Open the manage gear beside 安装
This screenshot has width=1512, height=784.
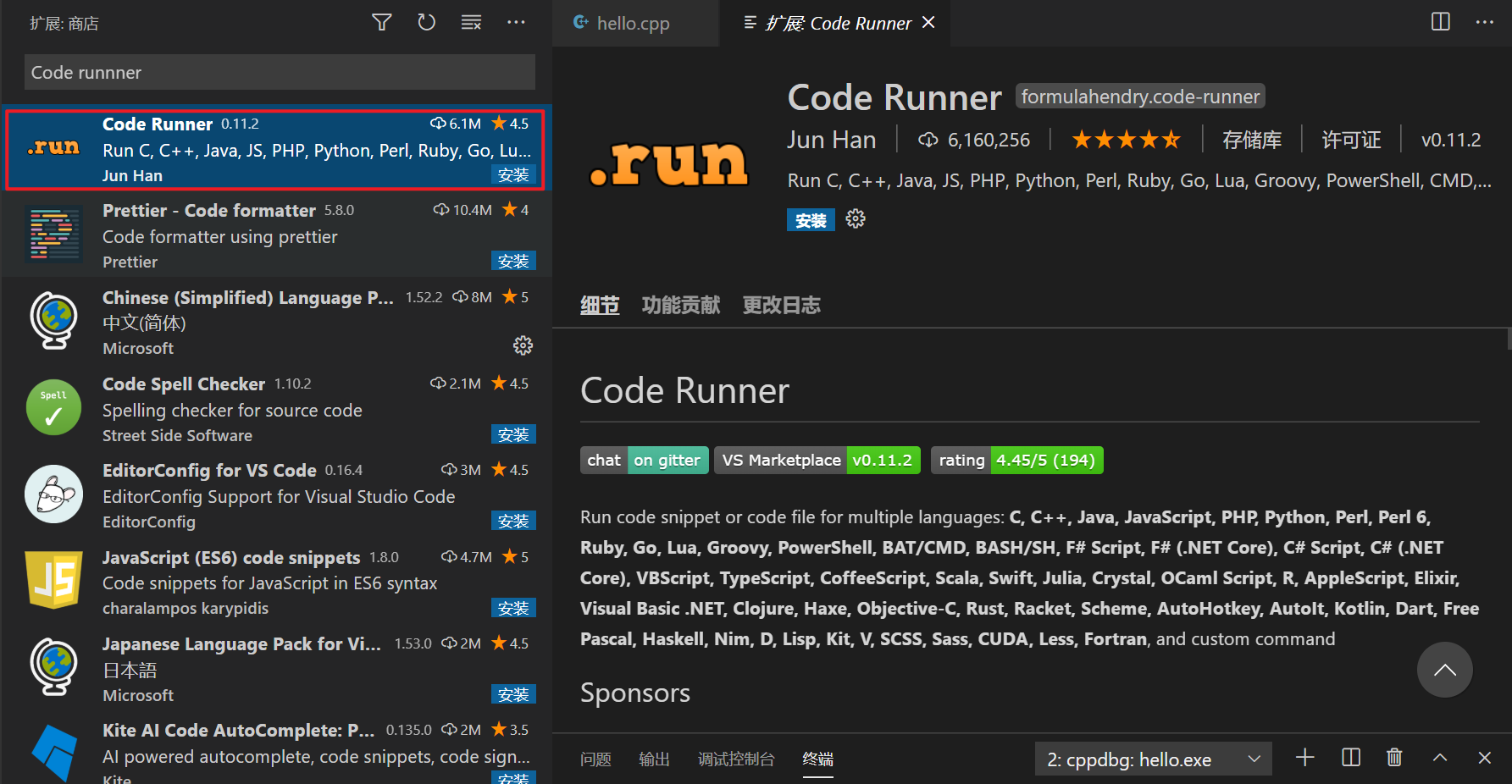tap(856, 219)
